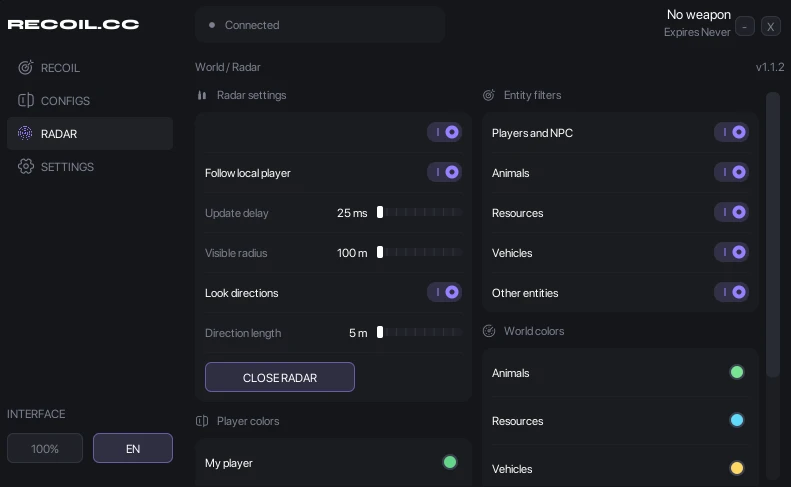791x487 pixels.
Task: Click the INTERFACE label
Action: (36, 414)
